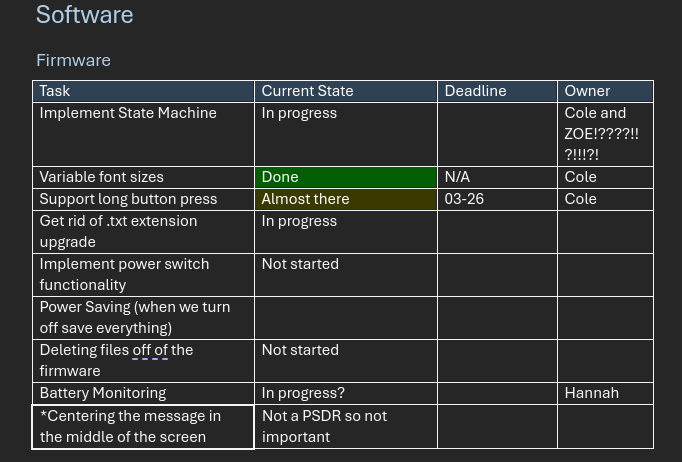
Task: Click the underlined words 'off of'
Action: pos(150,350)
